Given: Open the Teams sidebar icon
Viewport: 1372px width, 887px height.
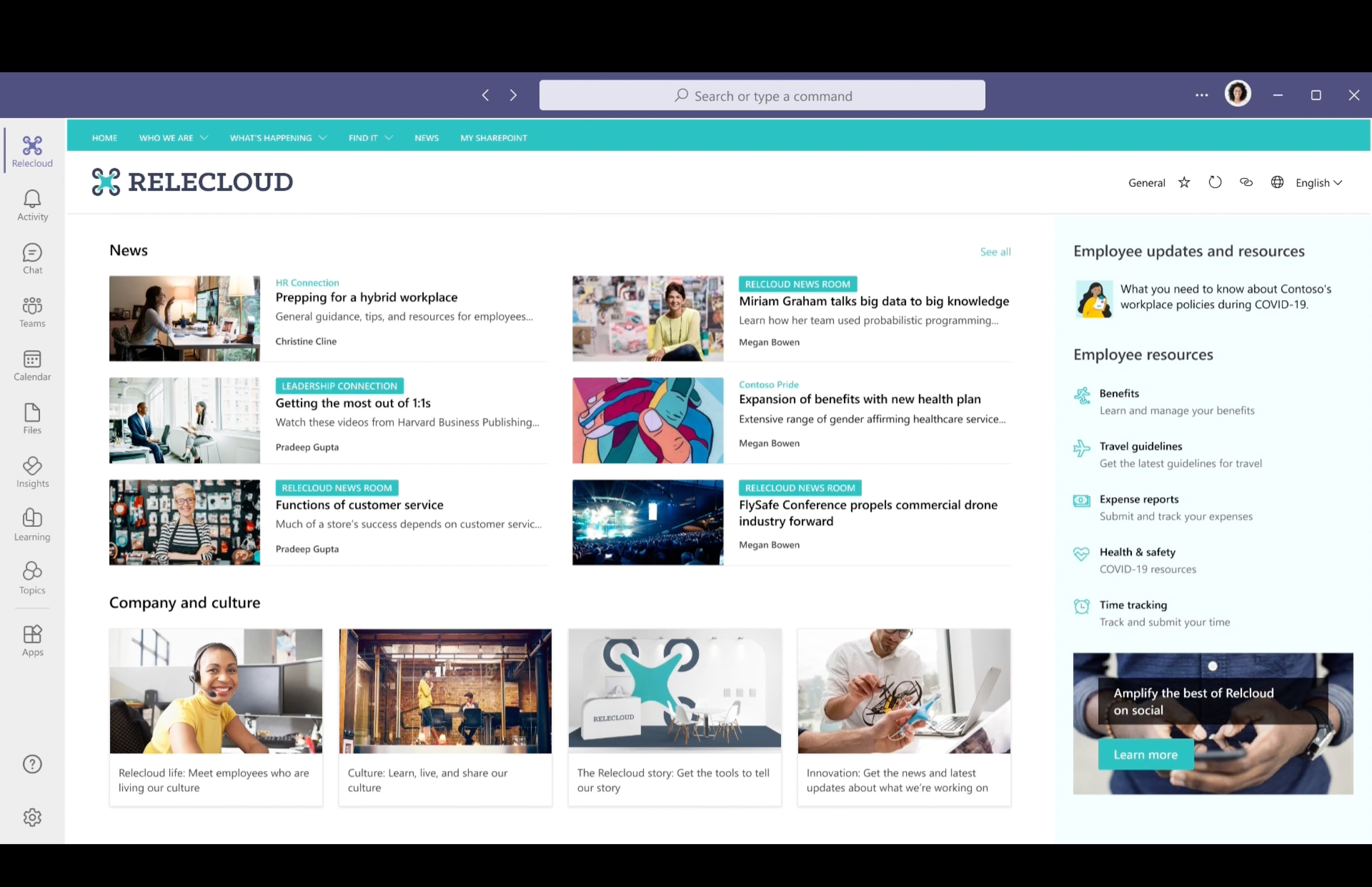Looking at the screenshot, I should pyautogui.click(x=32, y=312).
